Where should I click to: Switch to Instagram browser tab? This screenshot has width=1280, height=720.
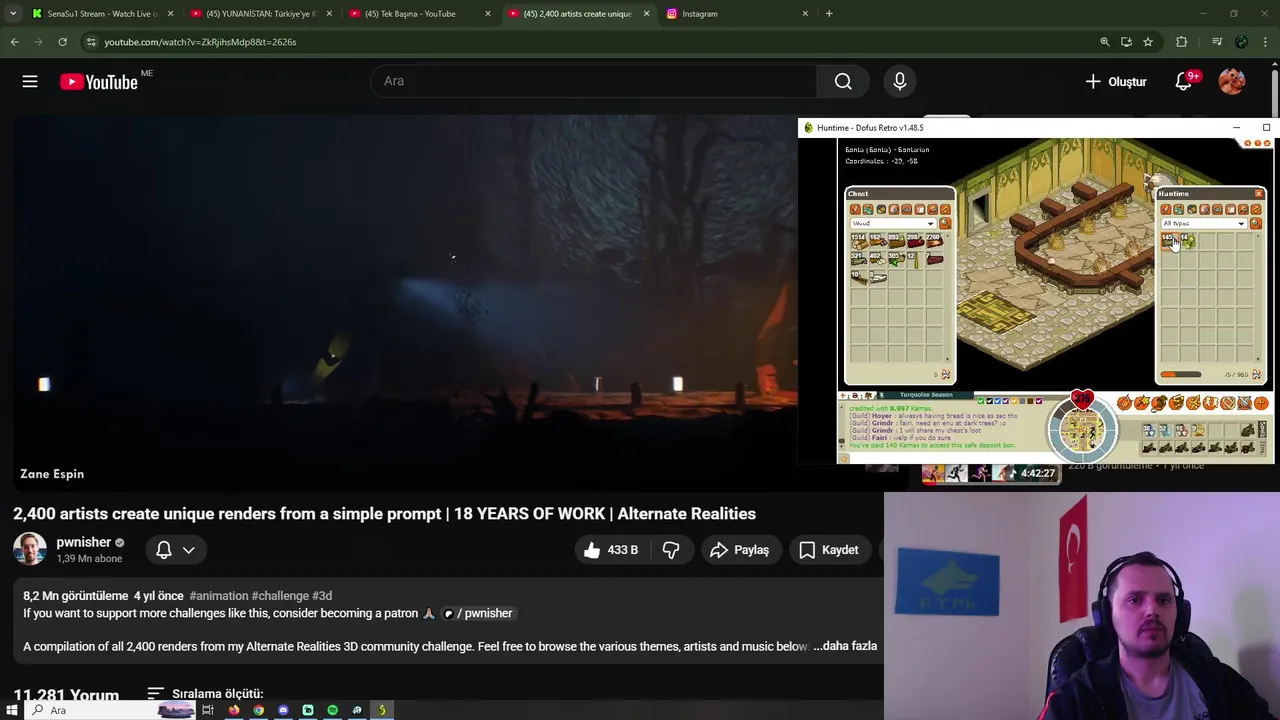(x=737, y=14)
